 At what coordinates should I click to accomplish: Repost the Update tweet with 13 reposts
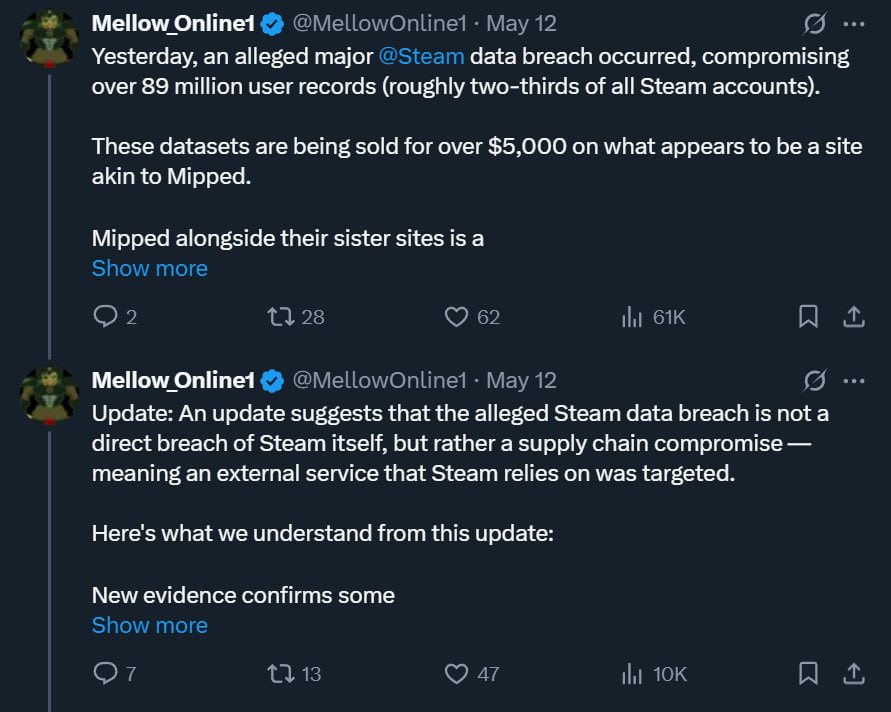point(282,674)
